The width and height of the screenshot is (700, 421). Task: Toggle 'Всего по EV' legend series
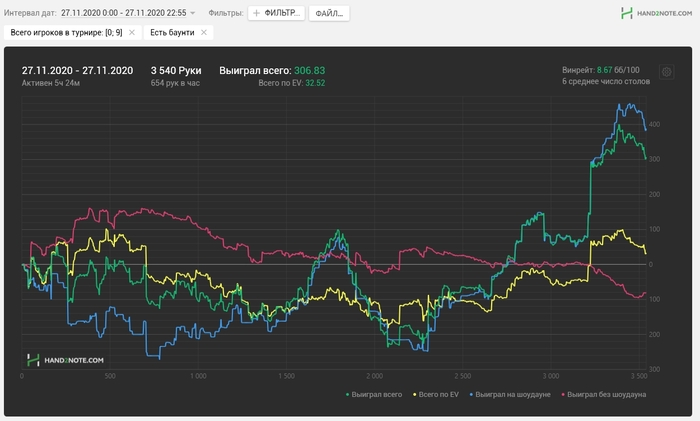(x=436, y=395)
